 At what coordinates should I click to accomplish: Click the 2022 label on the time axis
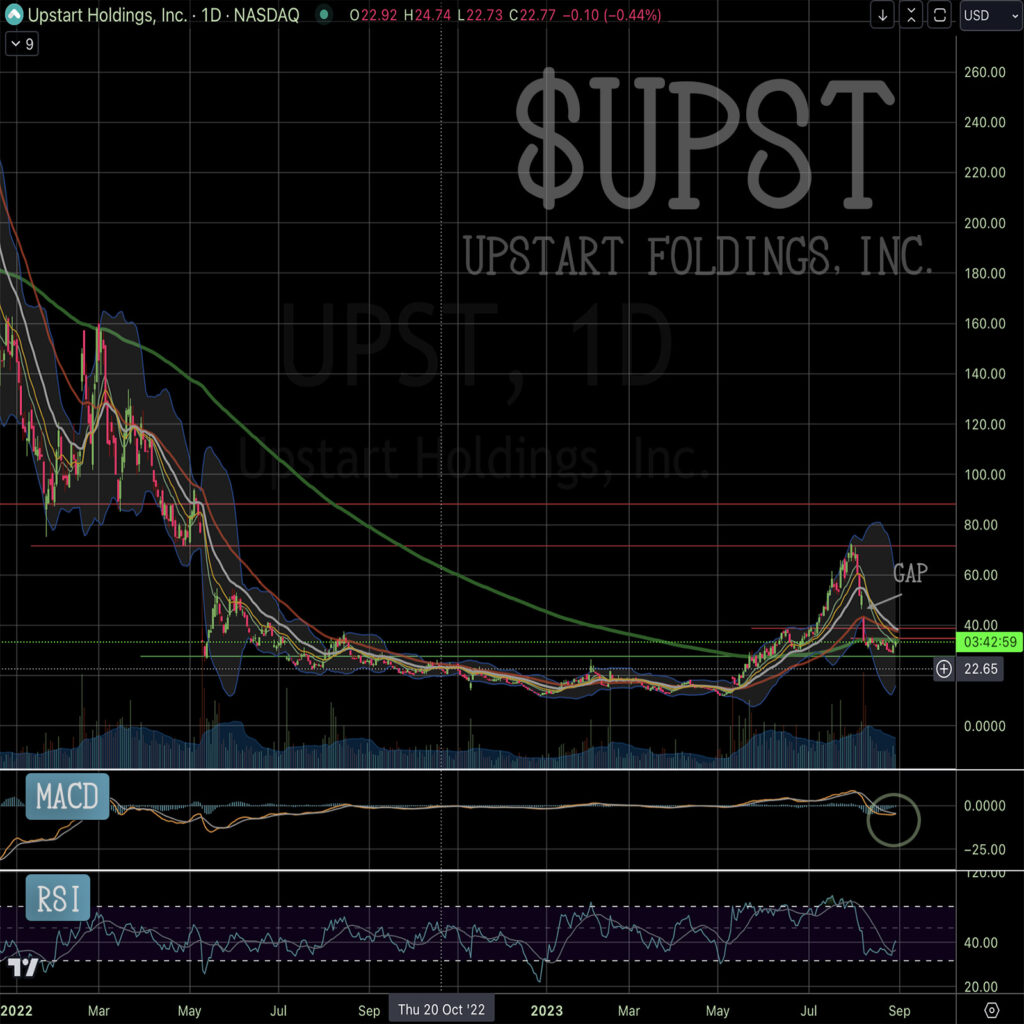(16, 1011)
